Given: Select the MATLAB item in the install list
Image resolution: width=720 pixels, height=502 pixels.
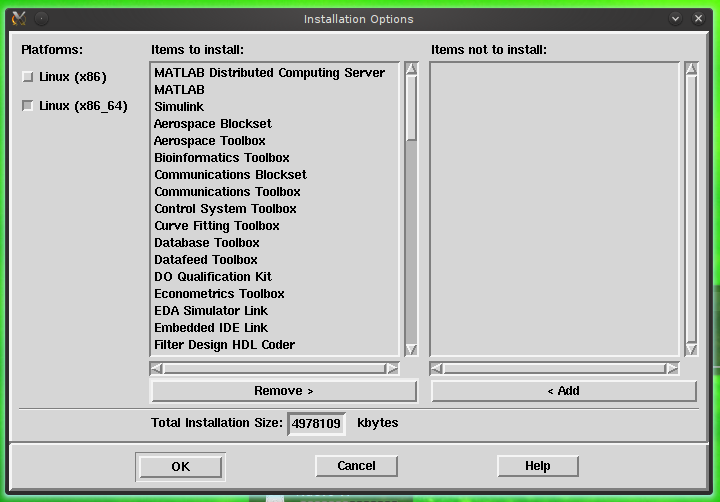Looking at the screenshot, I should tap(274, 90).
